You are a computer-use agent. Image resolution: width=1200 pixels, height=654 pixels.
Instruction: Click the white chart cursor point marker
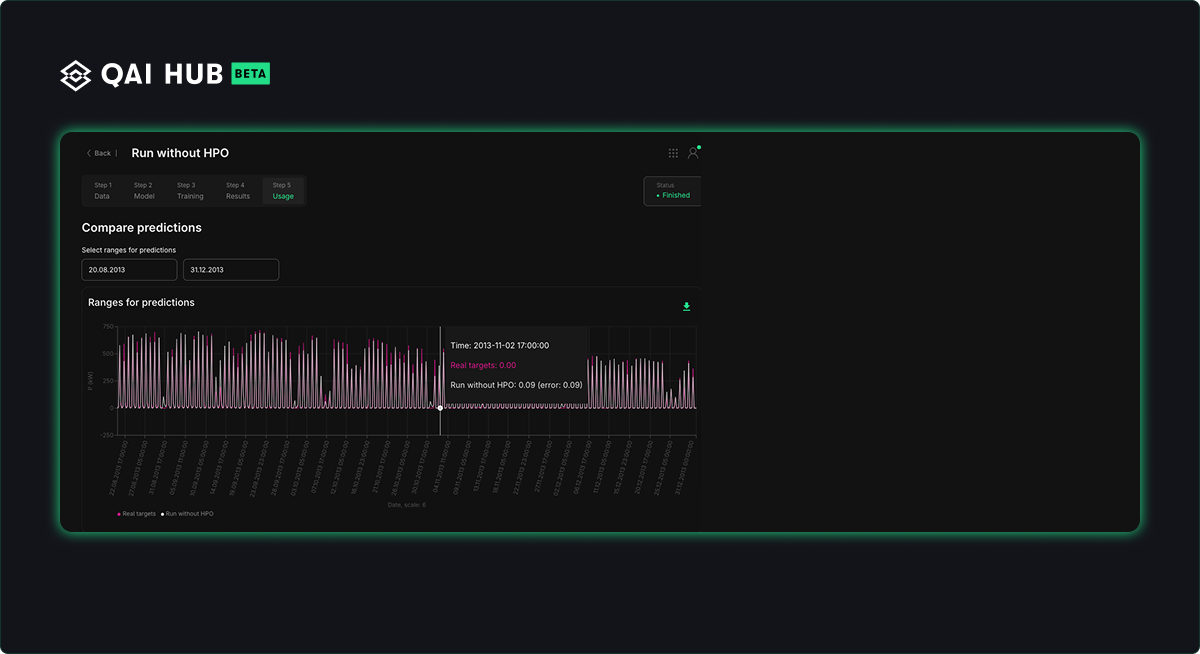(440, 408)
